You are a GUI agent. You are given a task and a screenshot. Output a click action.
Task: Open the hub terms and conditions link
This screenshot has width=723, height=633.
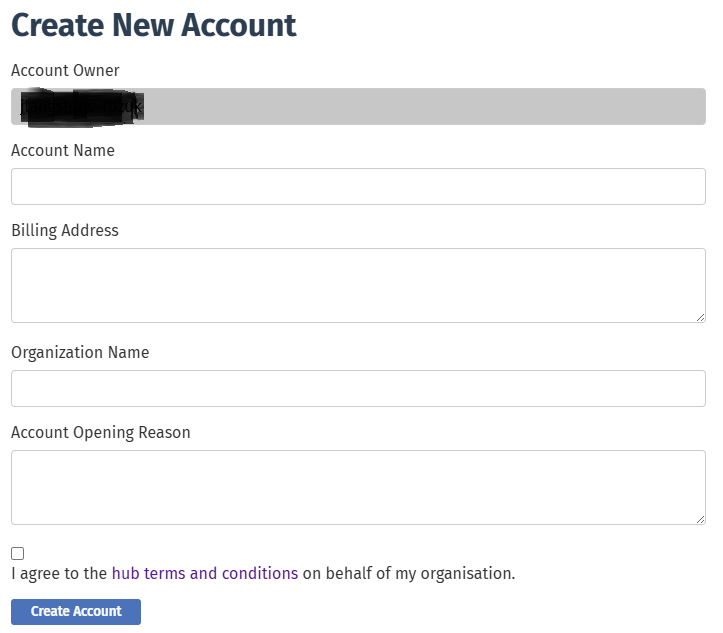tap(204, 574)
